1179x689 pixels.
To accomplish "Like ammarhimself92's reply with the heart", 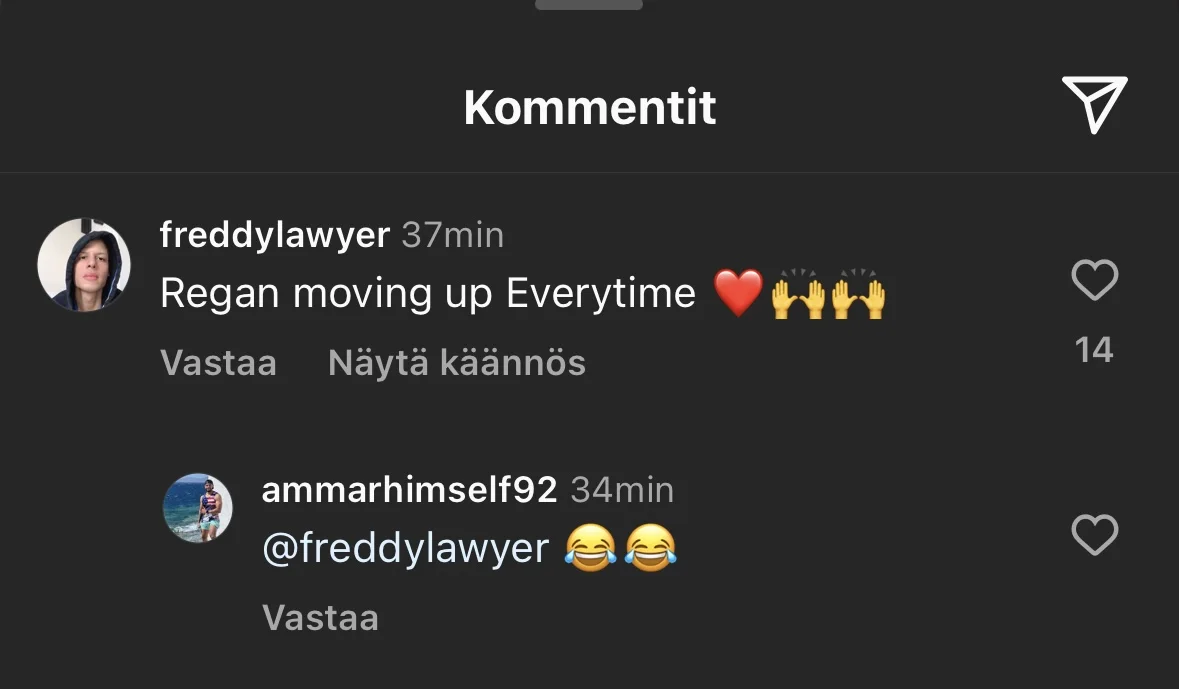I will (1095, 535).
